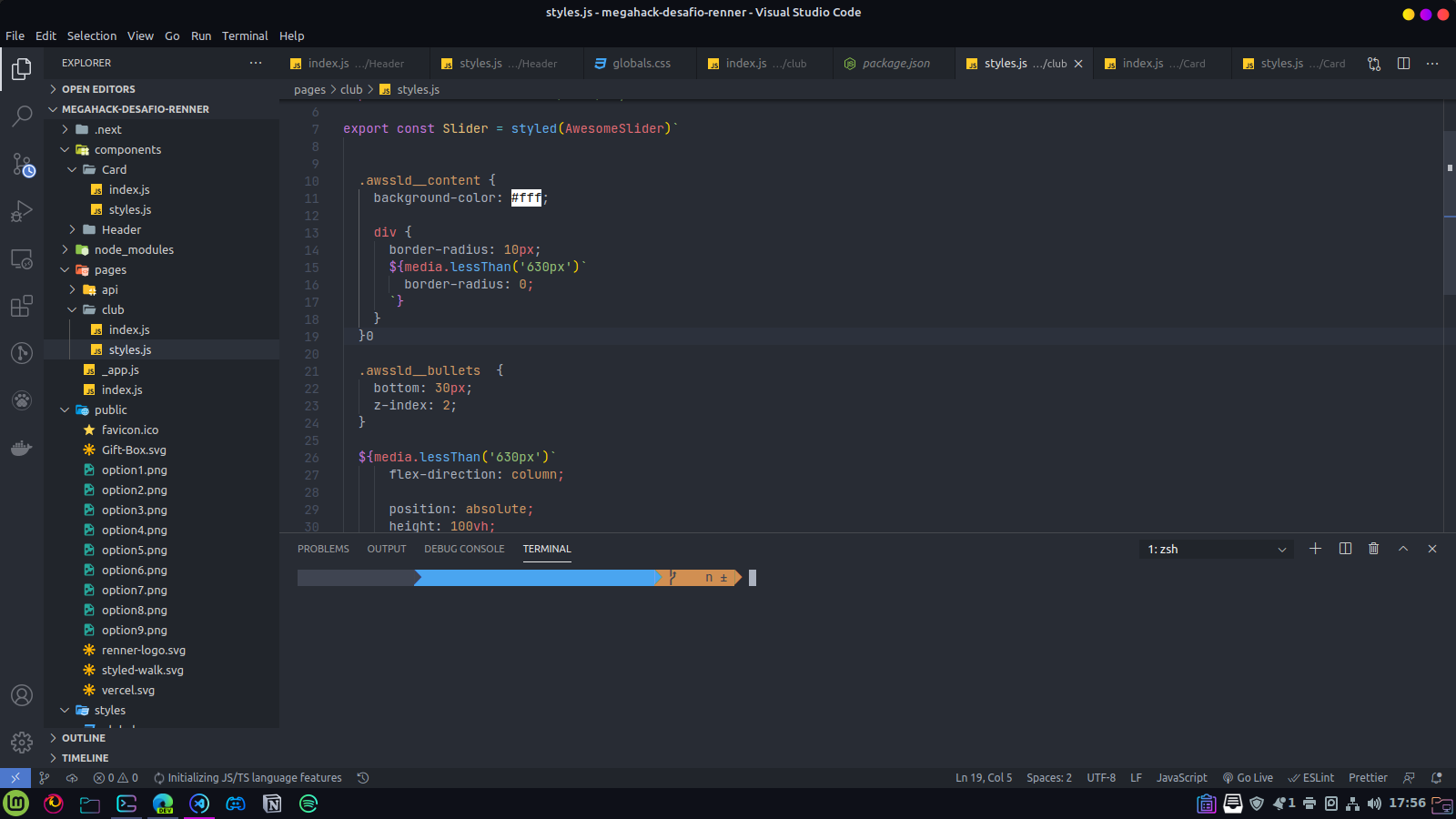Screen dimensions: 1456x819
Task: Open the Terminal menu
Action: [244, 35]
